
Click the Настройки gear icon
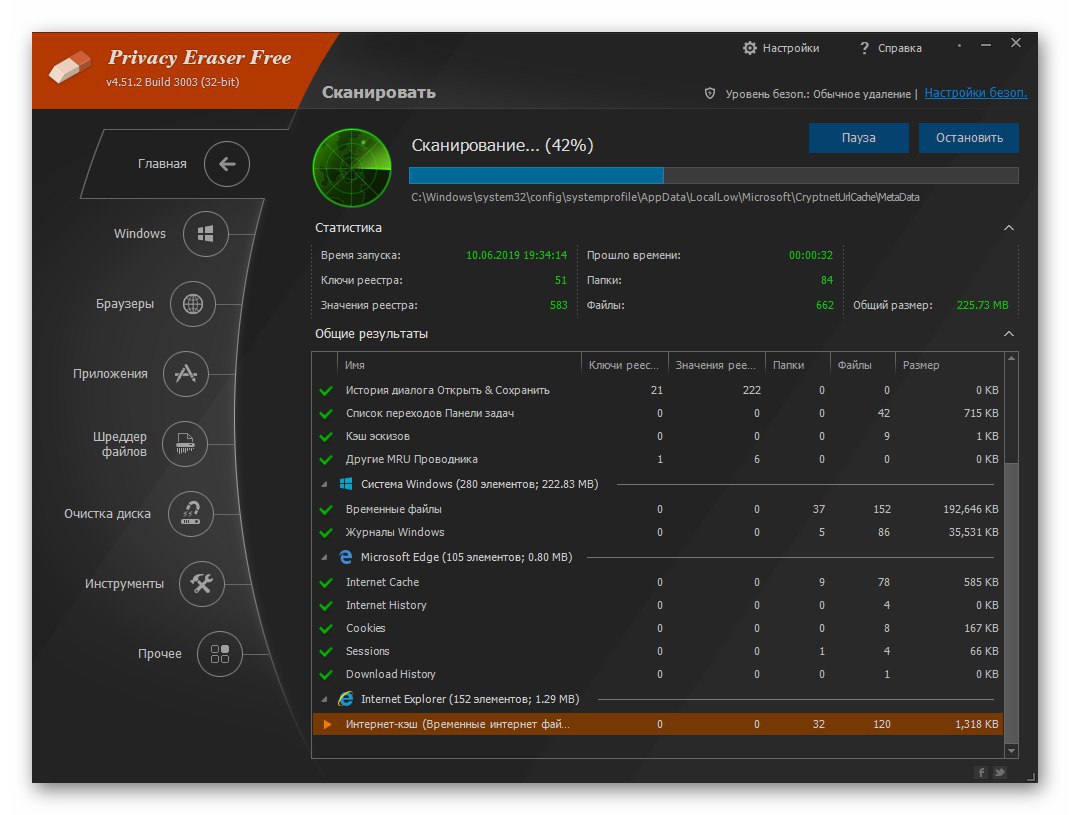coord(749,48)
